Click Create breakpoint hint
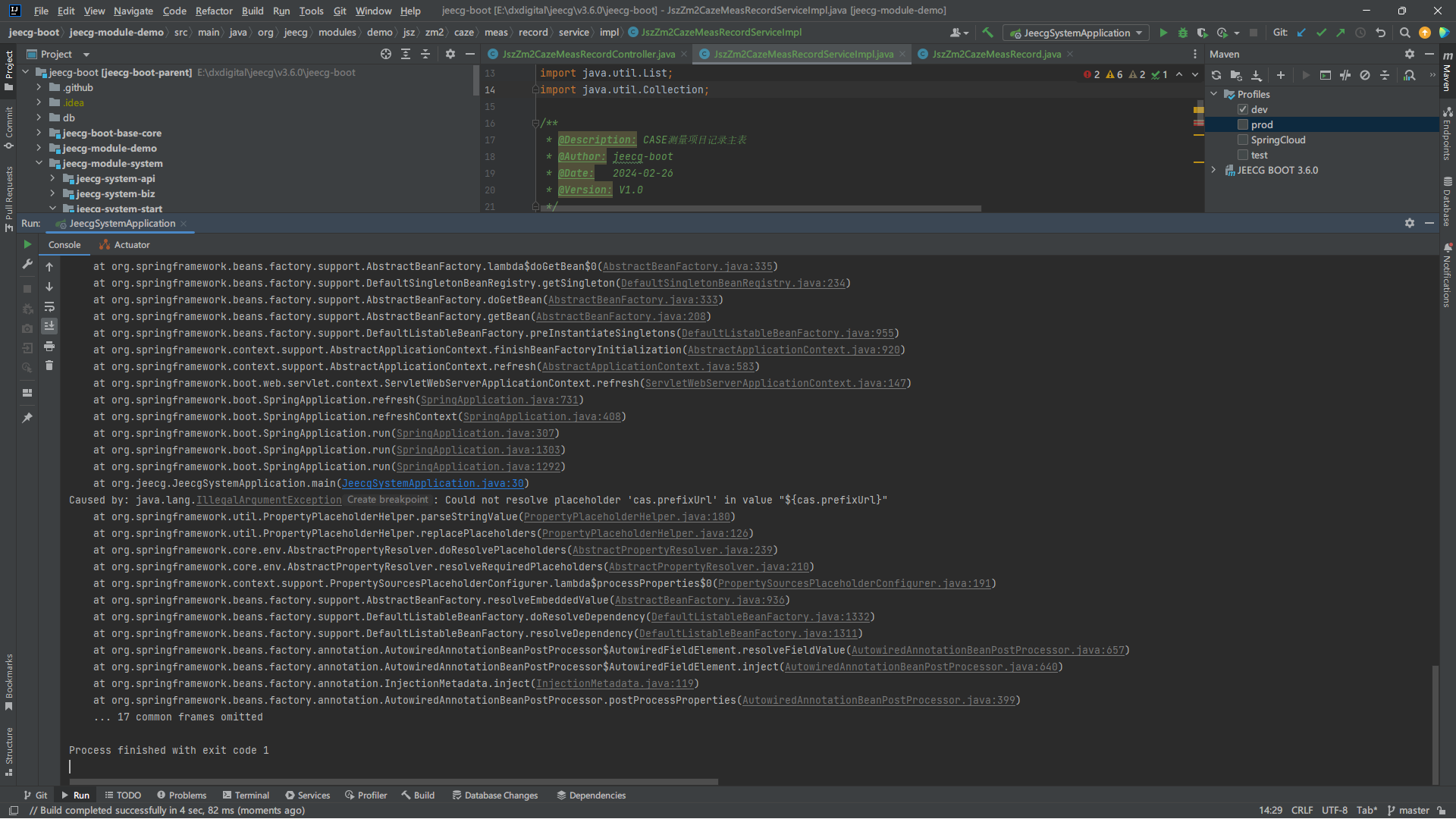 (x=388, y=500)
